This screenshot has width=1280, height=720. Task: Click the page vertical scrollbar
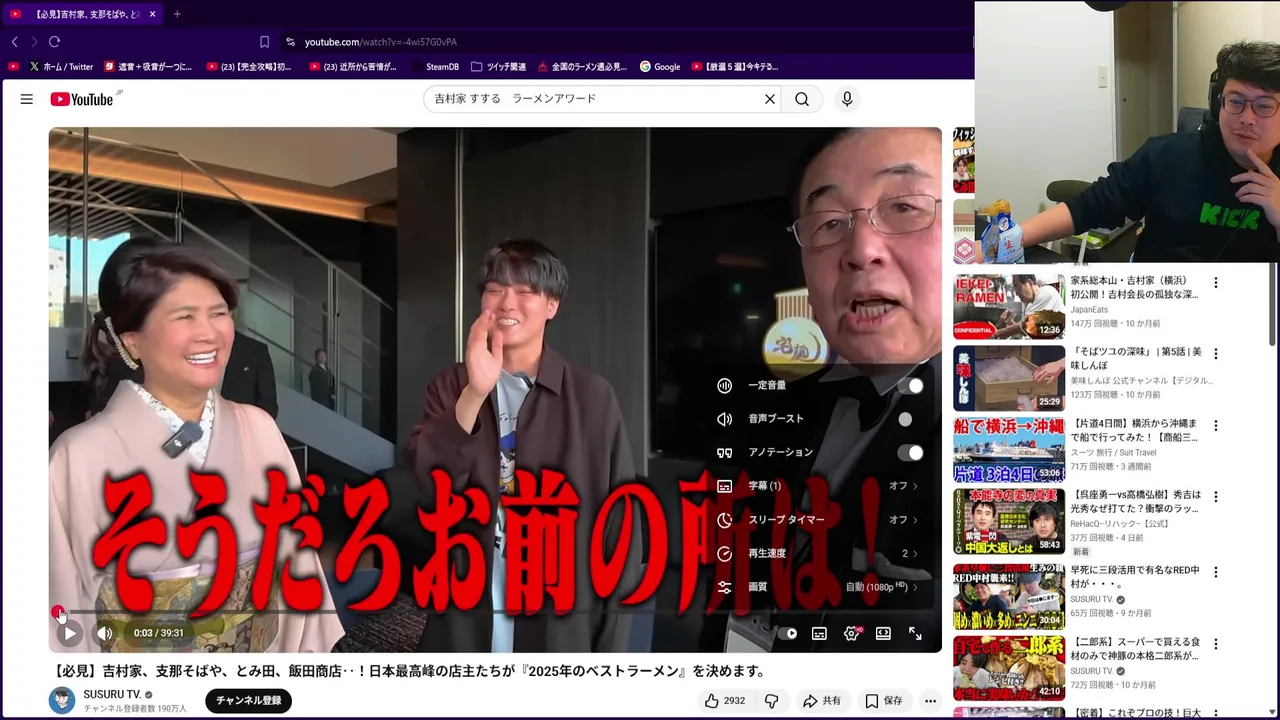click(1273, 304)
